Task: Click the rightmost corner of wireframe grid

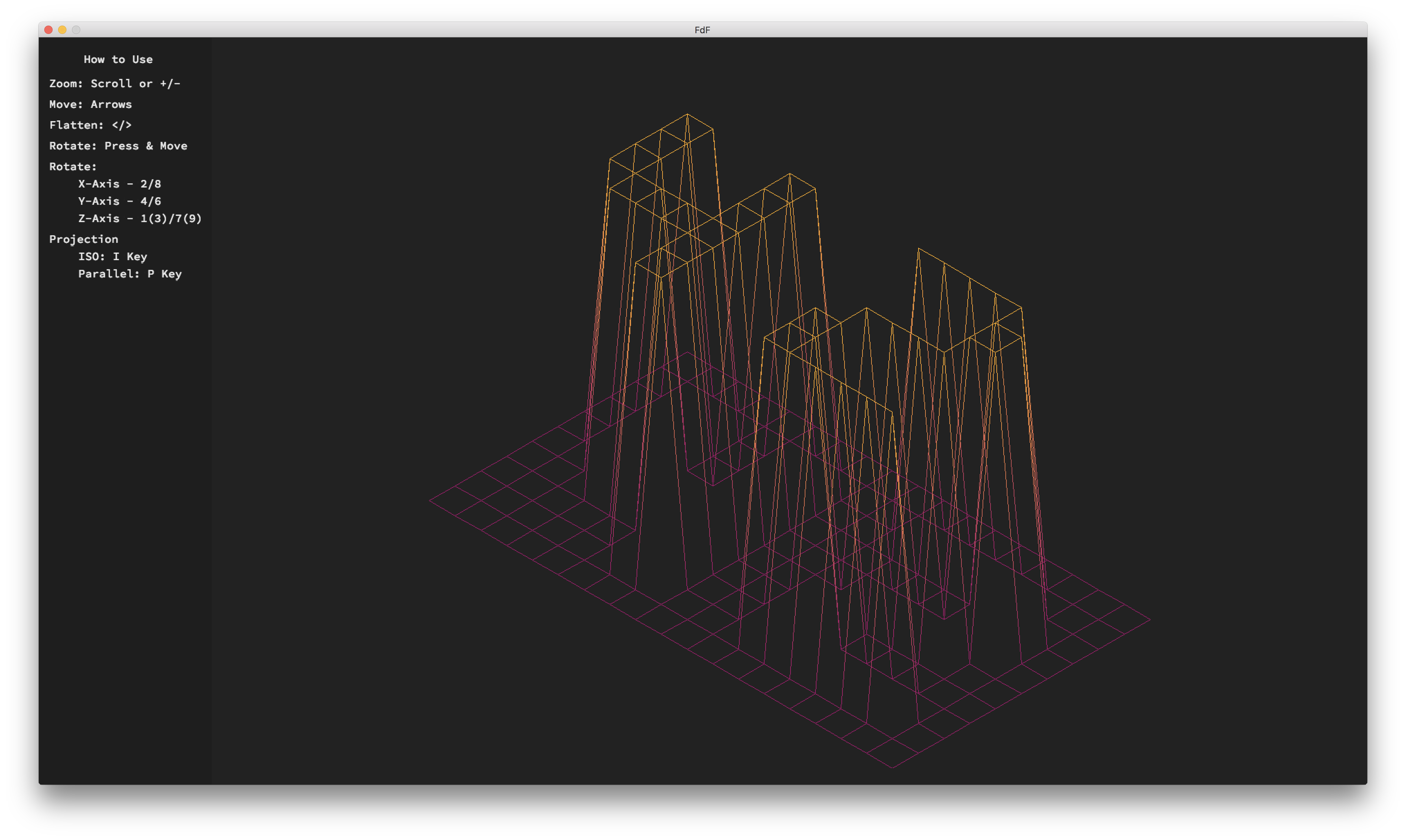Action: tap(1150, 620)
